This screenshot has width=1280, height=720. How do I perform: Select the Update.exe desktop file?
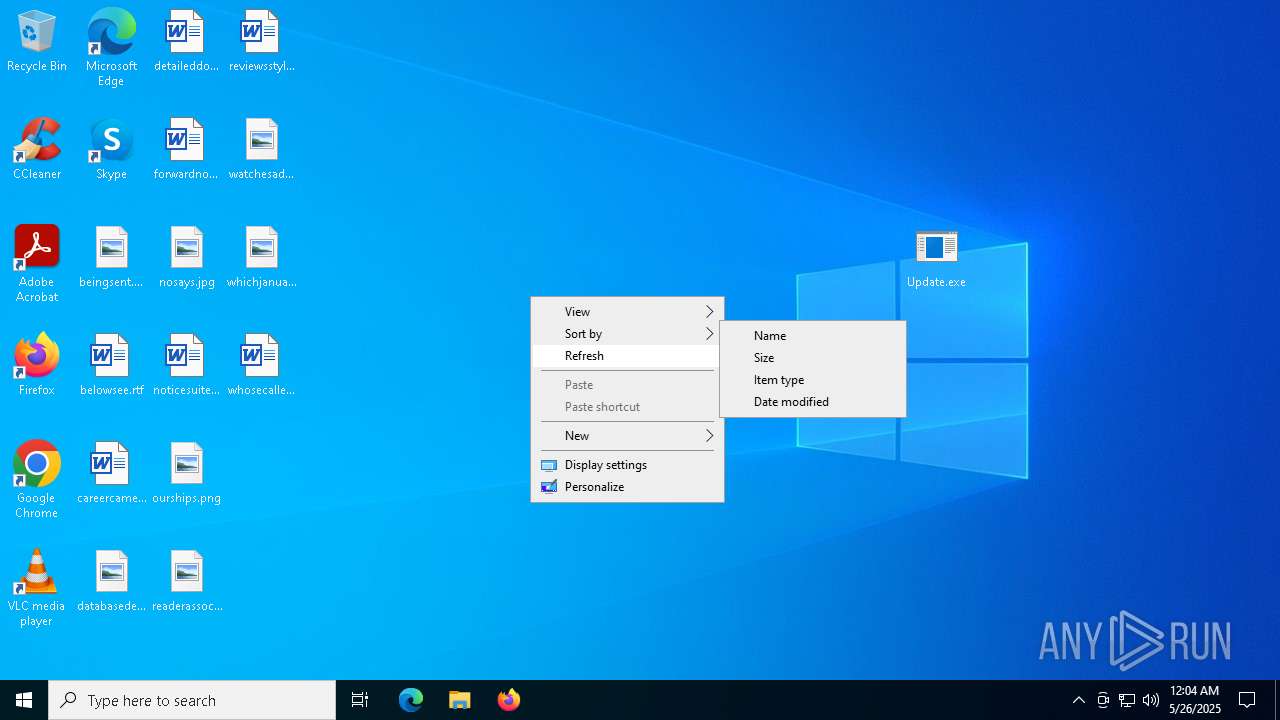click(936, 258)
